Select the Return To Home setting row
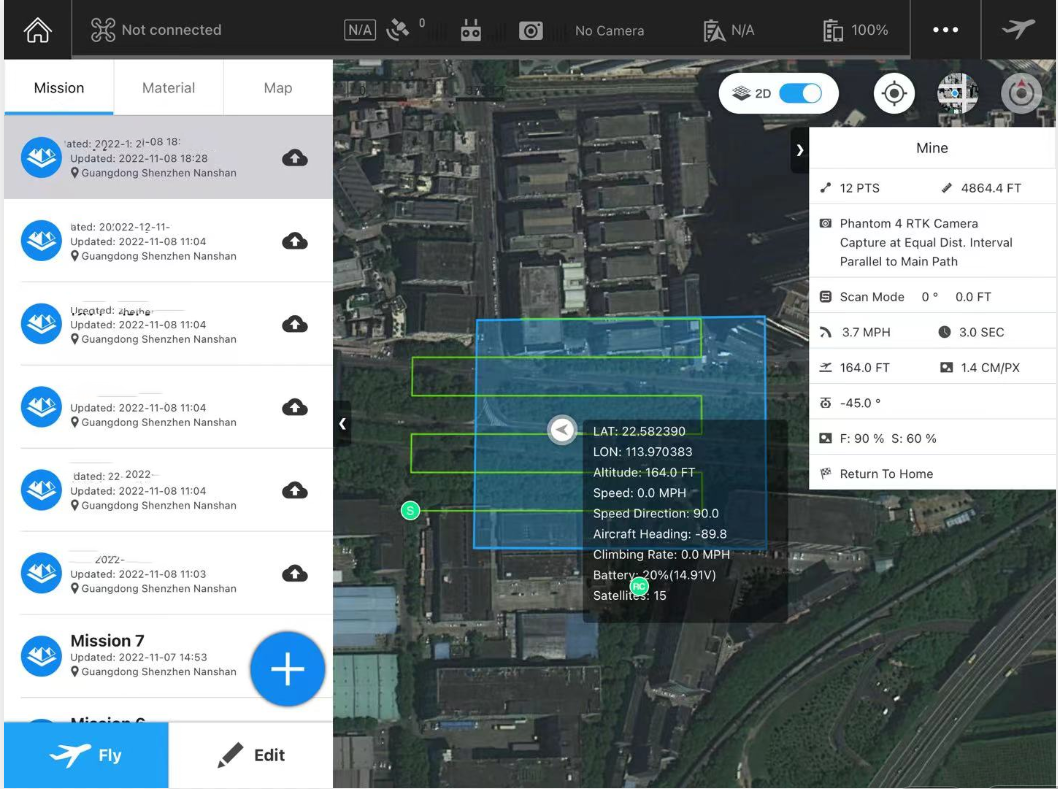 point(932,473)
